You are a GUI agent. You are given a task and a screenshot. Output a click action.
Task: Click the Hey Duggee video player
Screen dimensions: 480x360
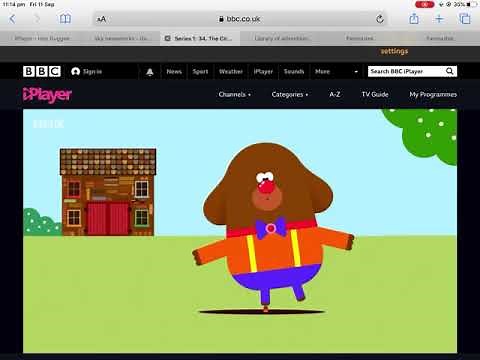[240, 231]
